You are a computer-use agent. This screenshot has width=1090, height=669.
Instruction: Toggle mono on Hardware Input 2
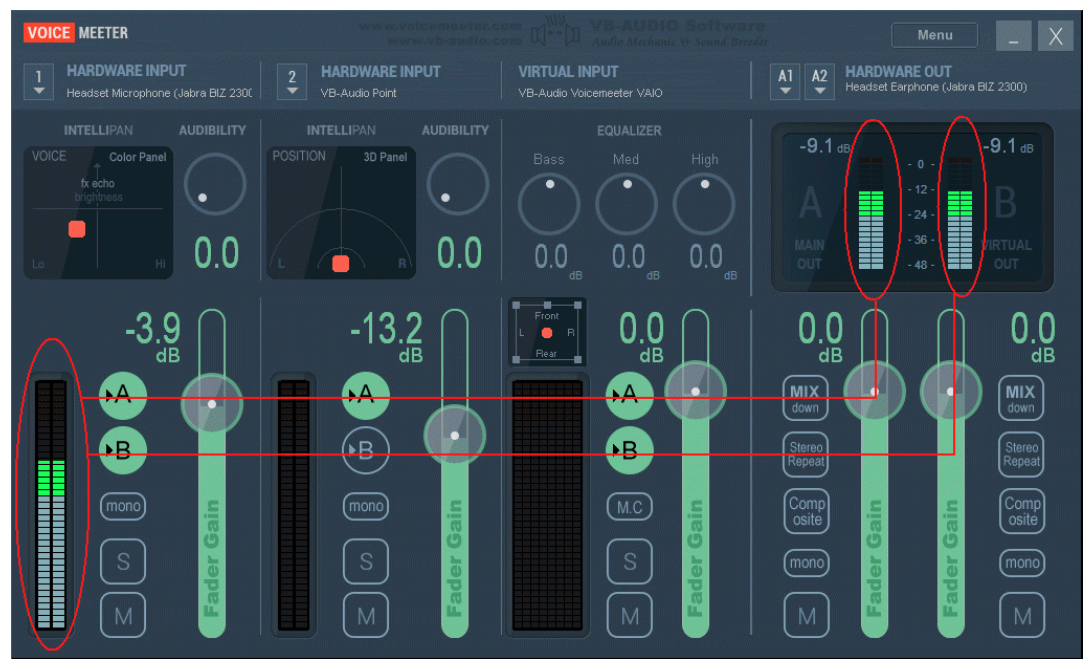point(366,506)
